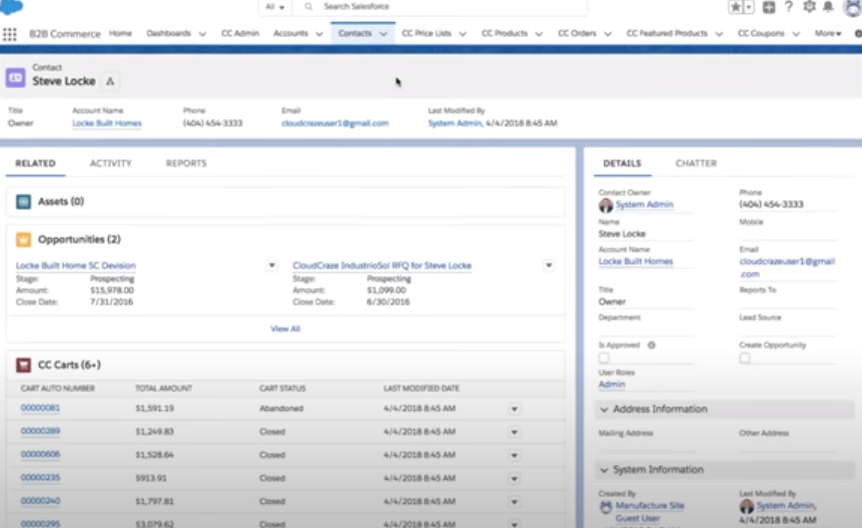Go to the Home tab
This screenshot has width=862, height=528.
(x=120, y=34)
